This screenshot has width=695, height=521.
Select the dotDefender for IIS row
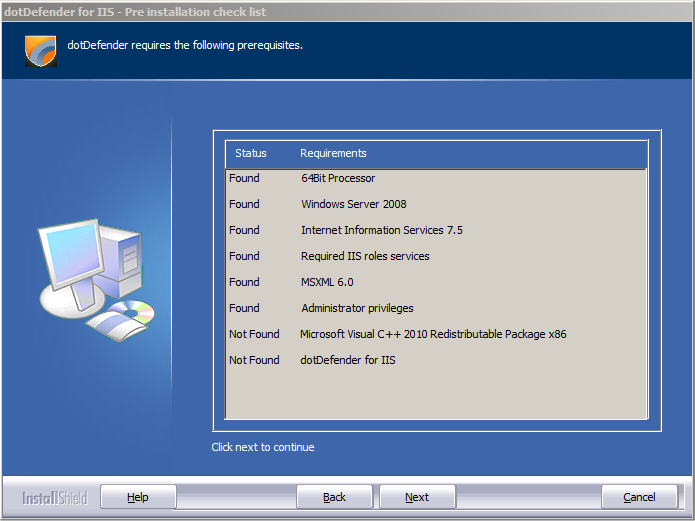click(347, 360)
